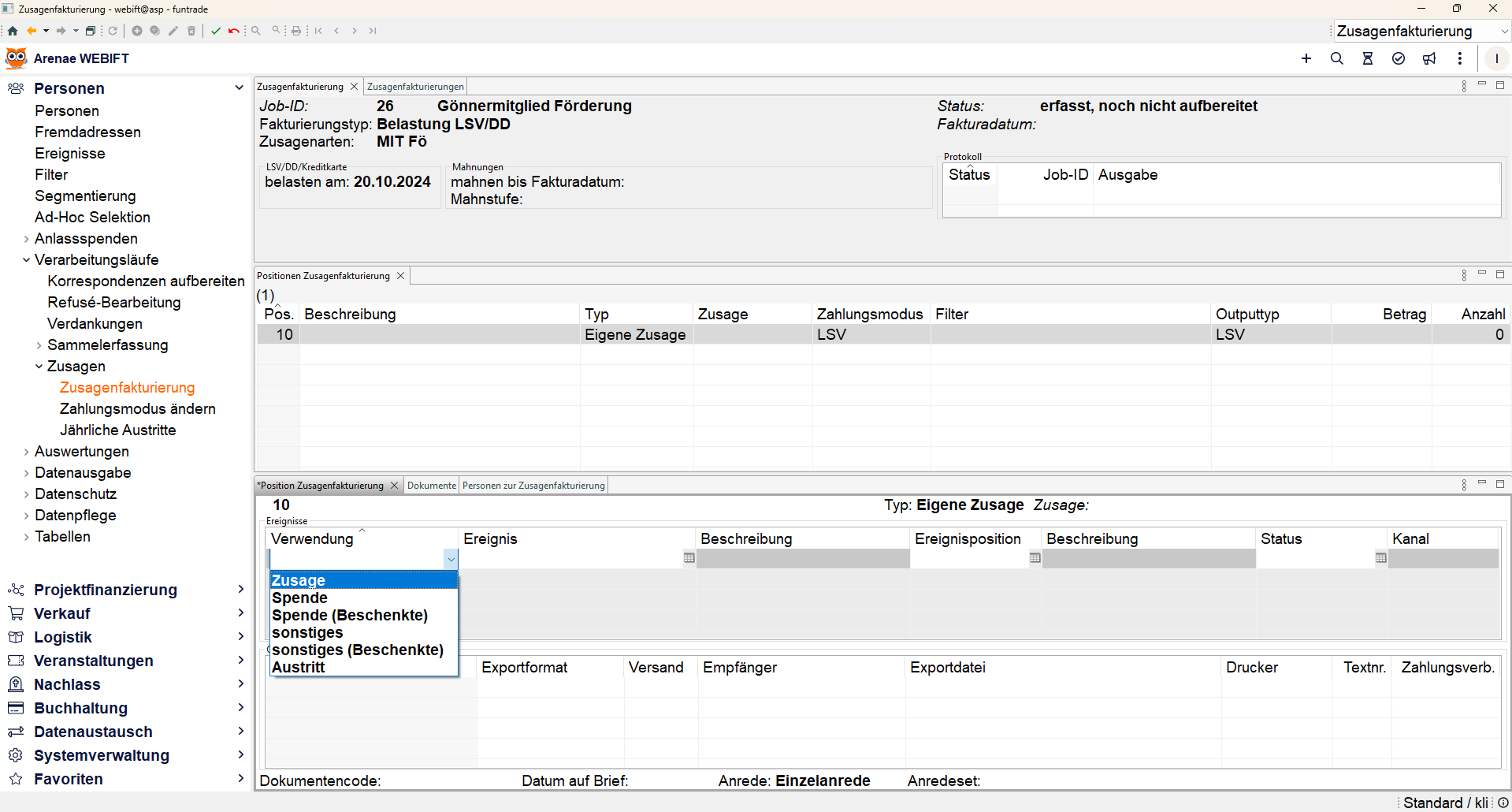Expand the Sammelerfassung tree node

click(39, 345)
